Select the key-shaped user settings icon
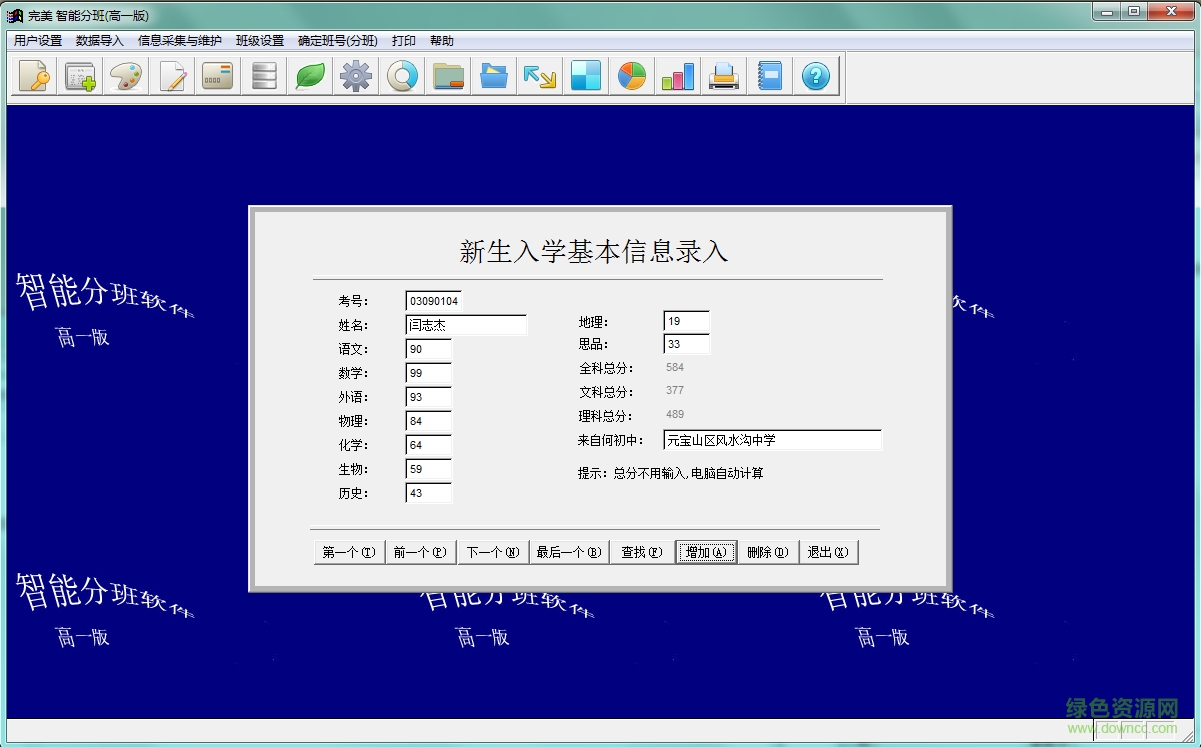The image size is (1201, 747). (34, 75)
